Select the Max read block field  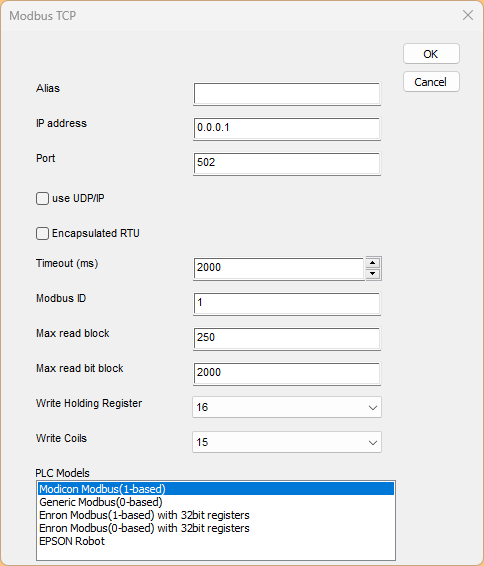287,339
